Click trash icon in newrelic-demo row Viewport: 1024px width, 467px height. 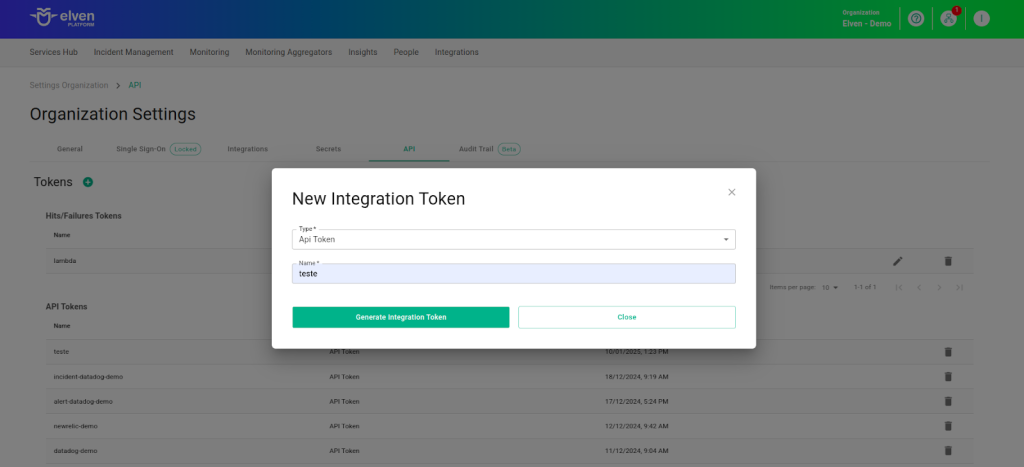[948, 426]
